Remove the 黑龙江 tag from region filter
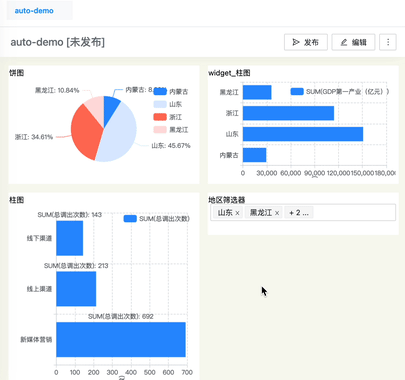This screenshot has width=405, height=380. 277,213
